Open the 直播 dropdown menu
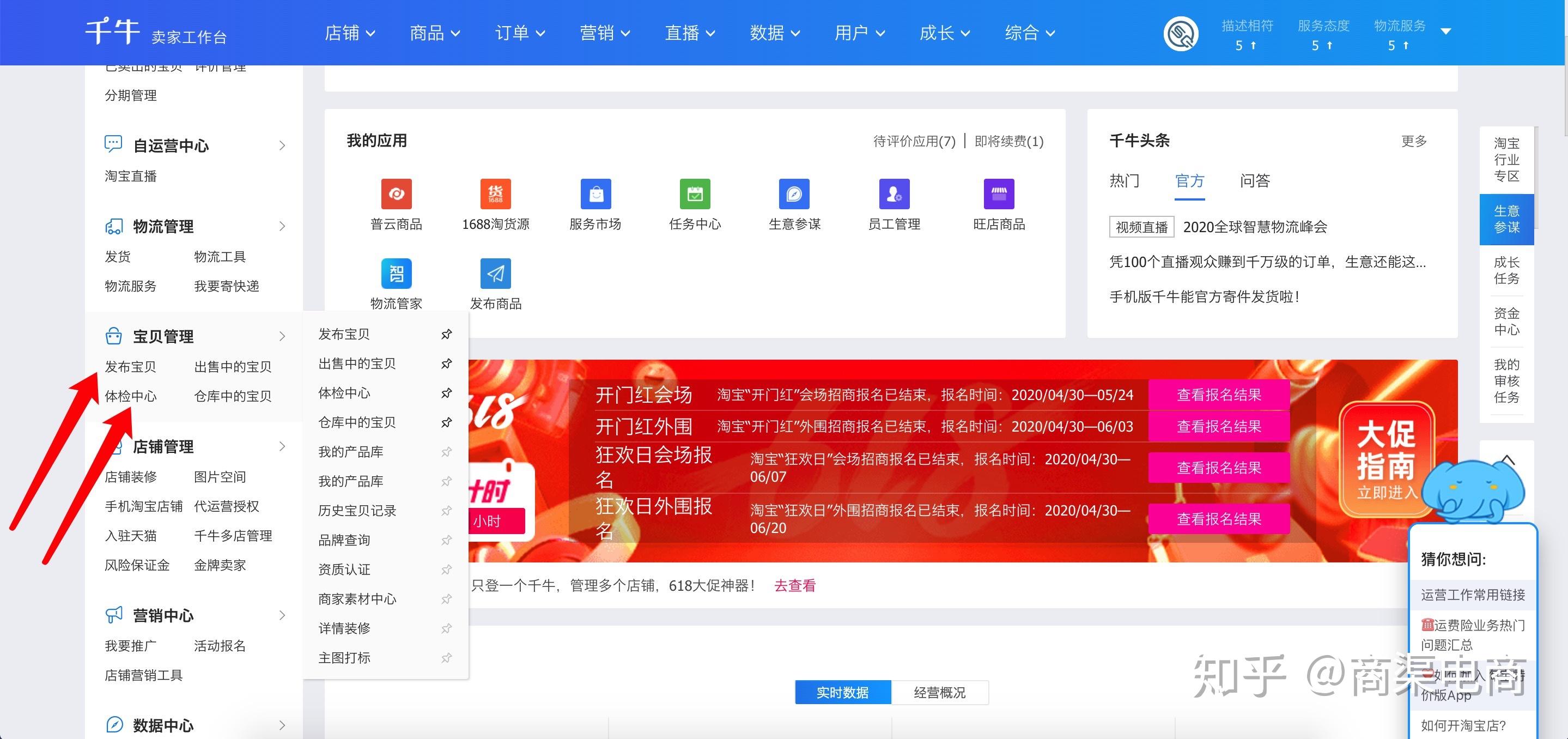1568x739 pixels. point(690,33)
